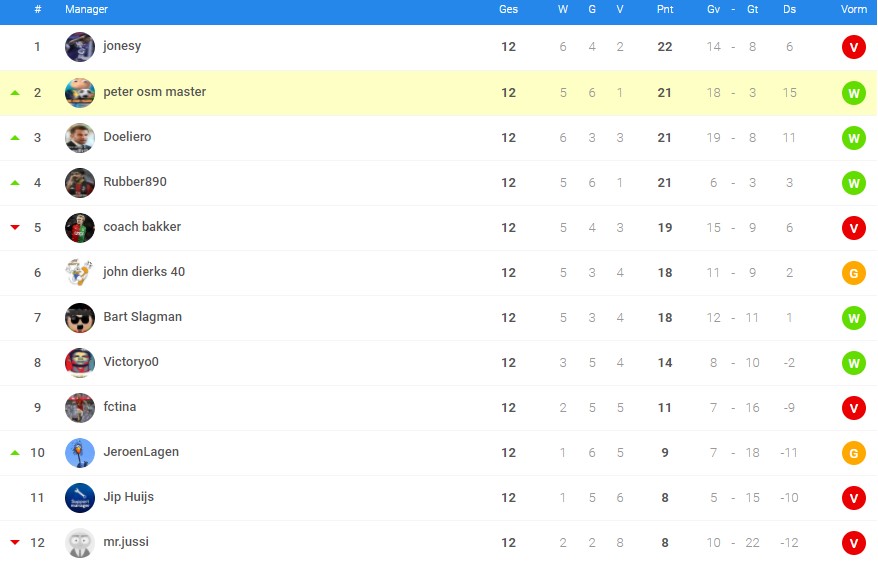Sort by the Manager column header

point(86,10)
